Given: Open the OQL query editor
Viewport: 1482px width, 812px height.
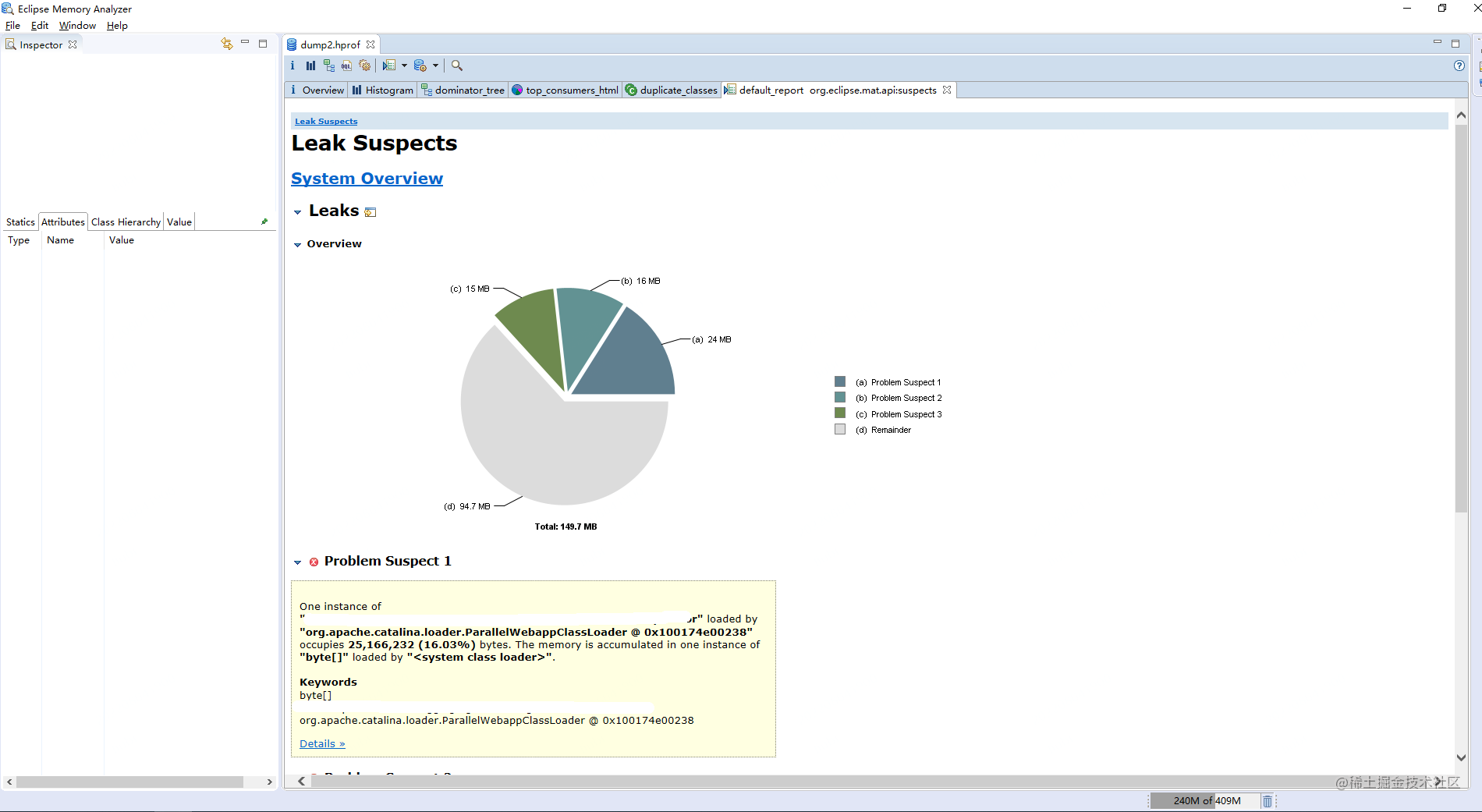Looking at the screenshot, I should coord(346,66).
